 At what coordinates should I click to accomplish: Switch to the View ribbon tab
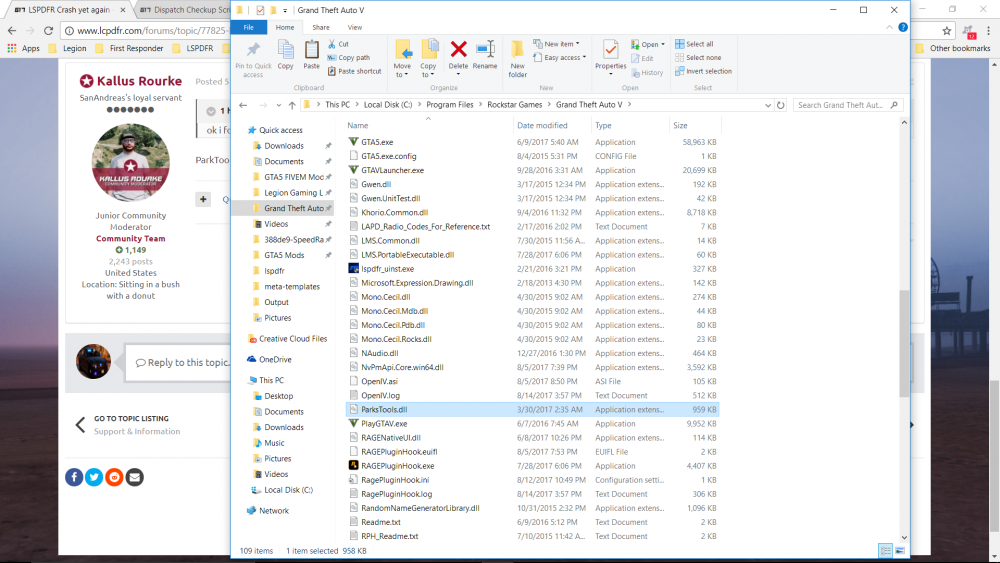[355, 27]
